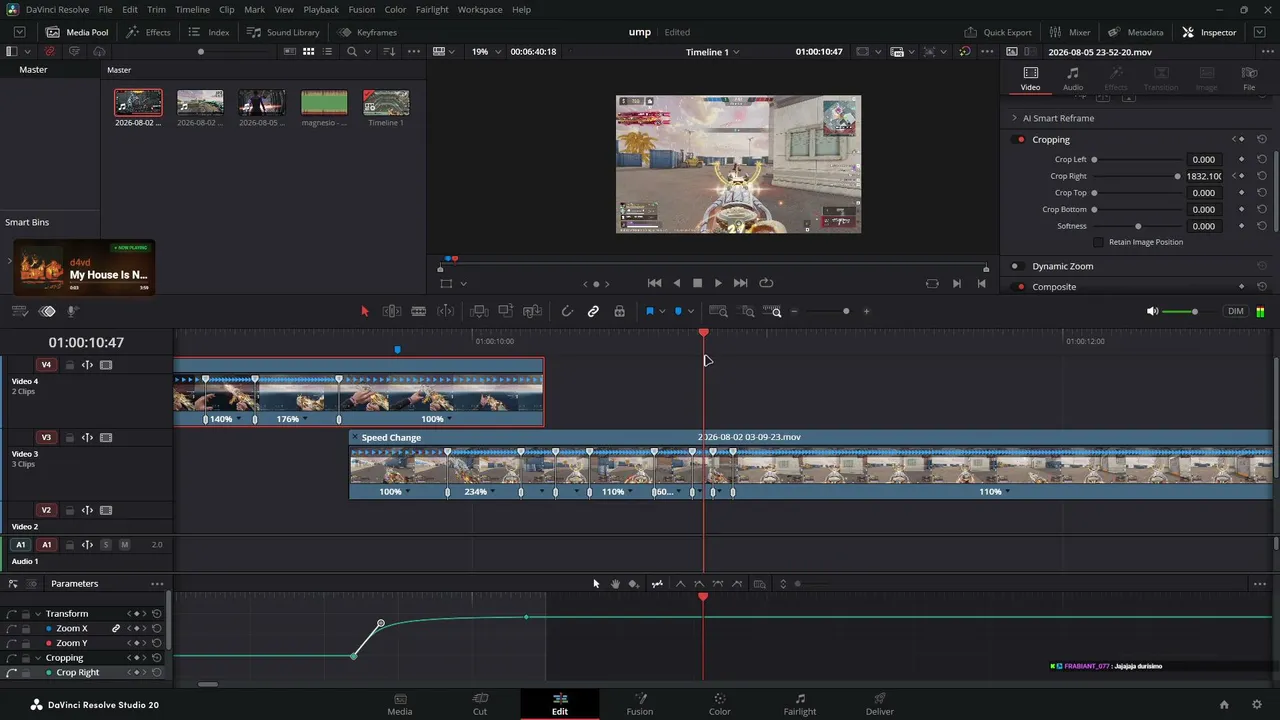
Task: Check the Retain Image Position checkbox
Action: click(1099, 242)
